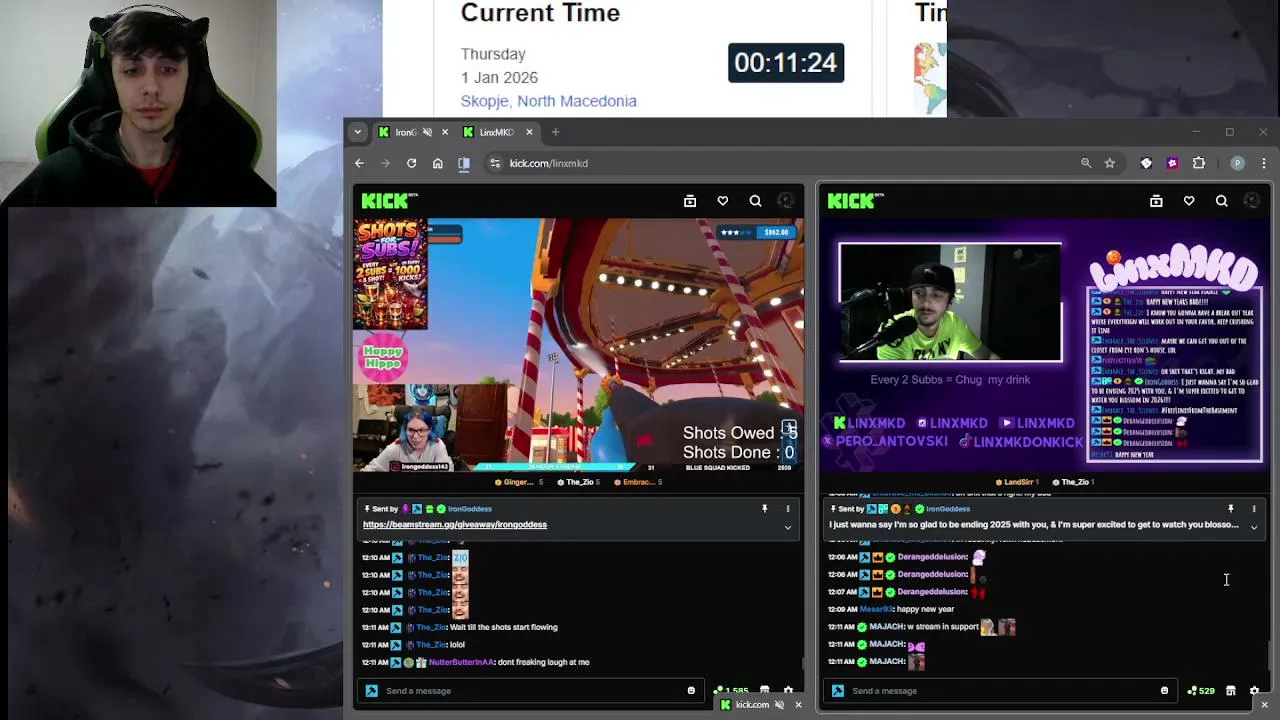Open emoji picker in right chat

1164,691
